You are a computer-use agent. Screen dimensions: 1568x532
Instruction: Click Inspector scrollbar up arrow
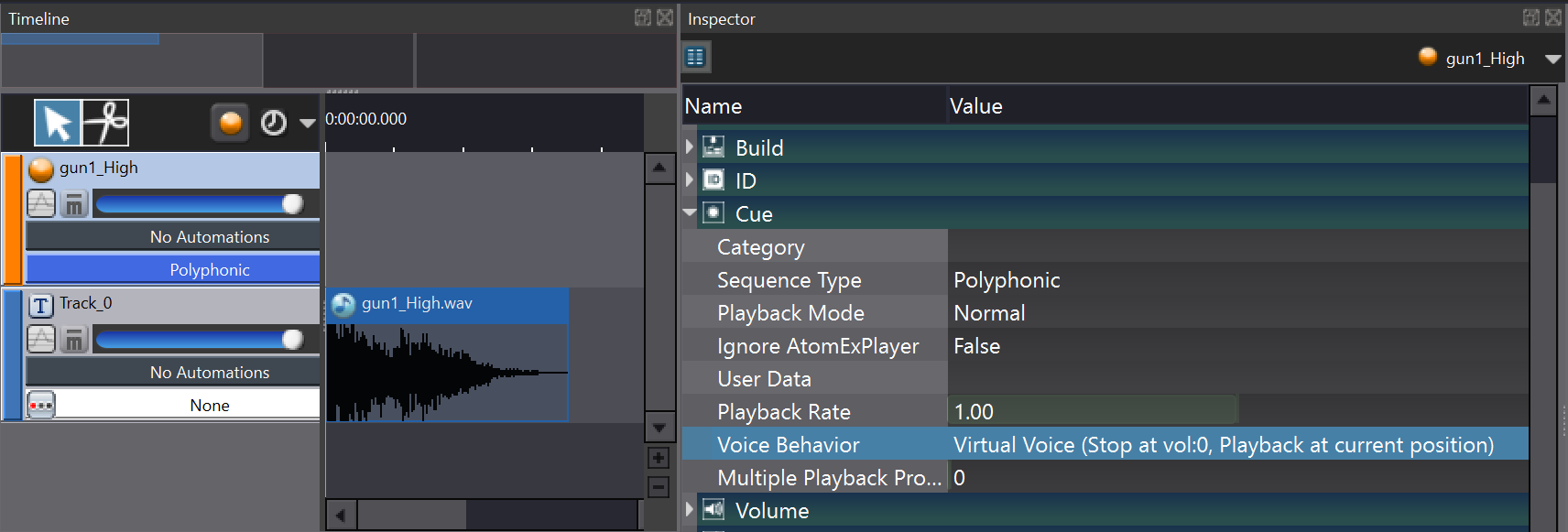(x=1543, y=100)
